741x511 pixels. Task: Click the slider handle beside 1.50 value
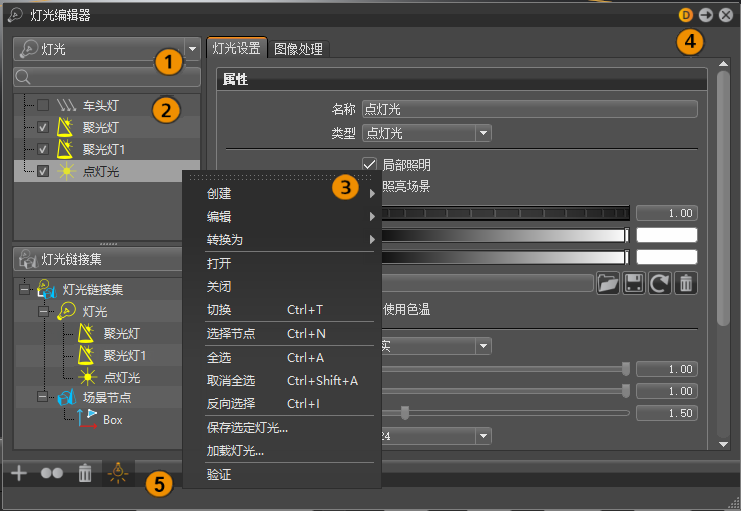click(x=405, y=413)
